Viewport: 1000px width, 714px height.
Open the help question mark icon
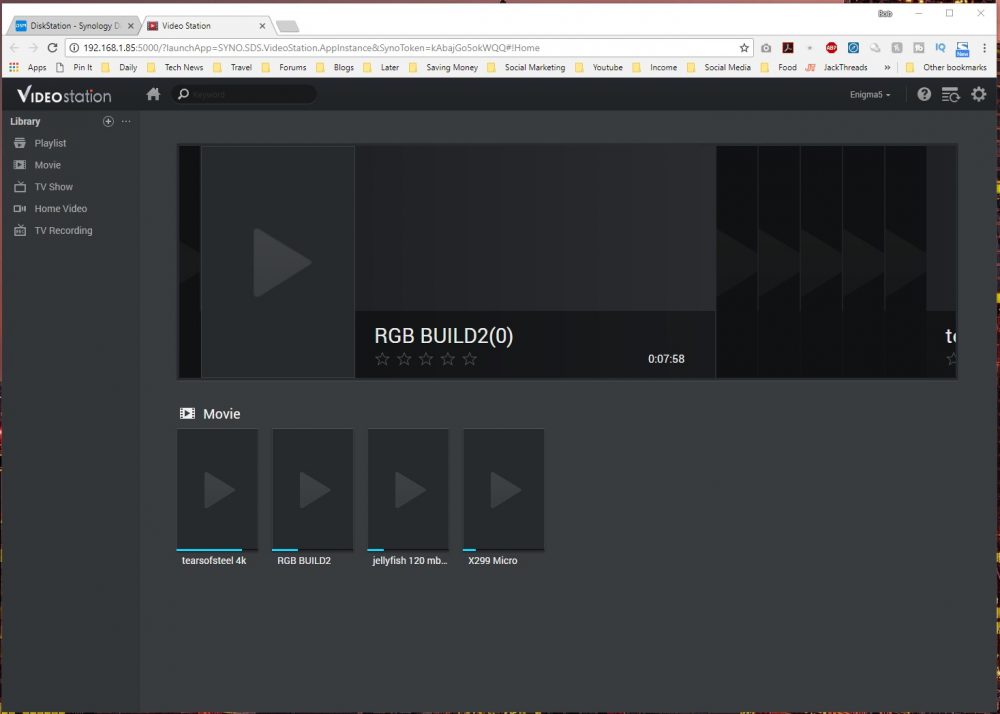click(x=923, y=94)
